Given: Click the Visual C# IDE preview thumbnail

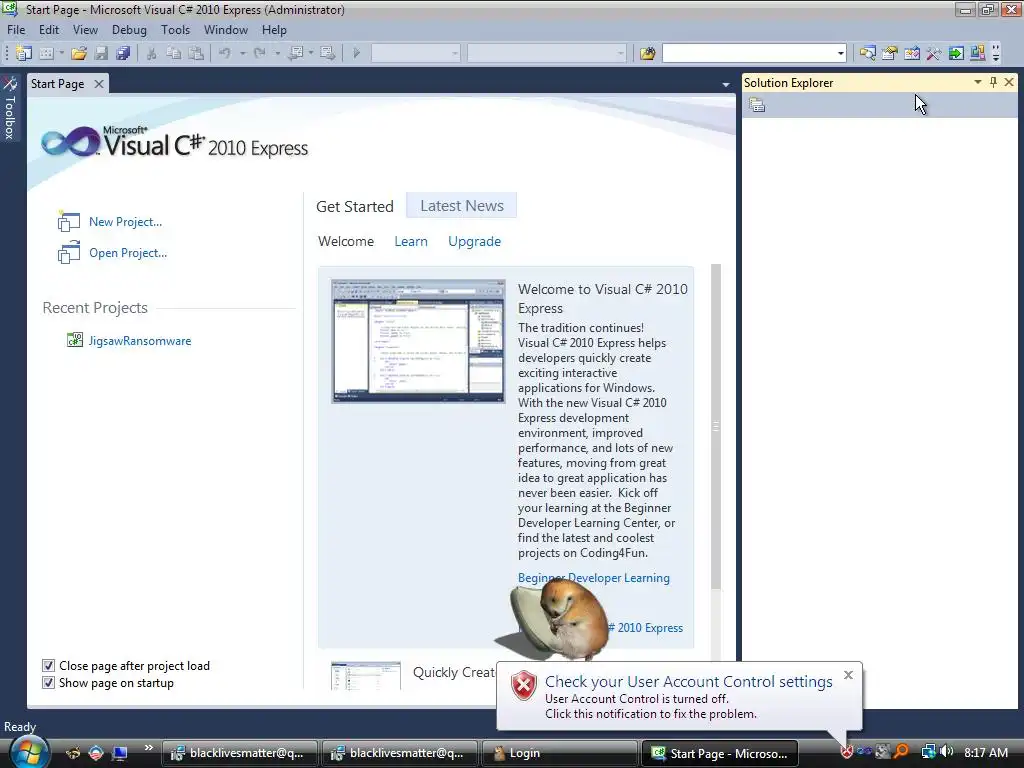Looking at the screenshot, I should tap(418, 341).
